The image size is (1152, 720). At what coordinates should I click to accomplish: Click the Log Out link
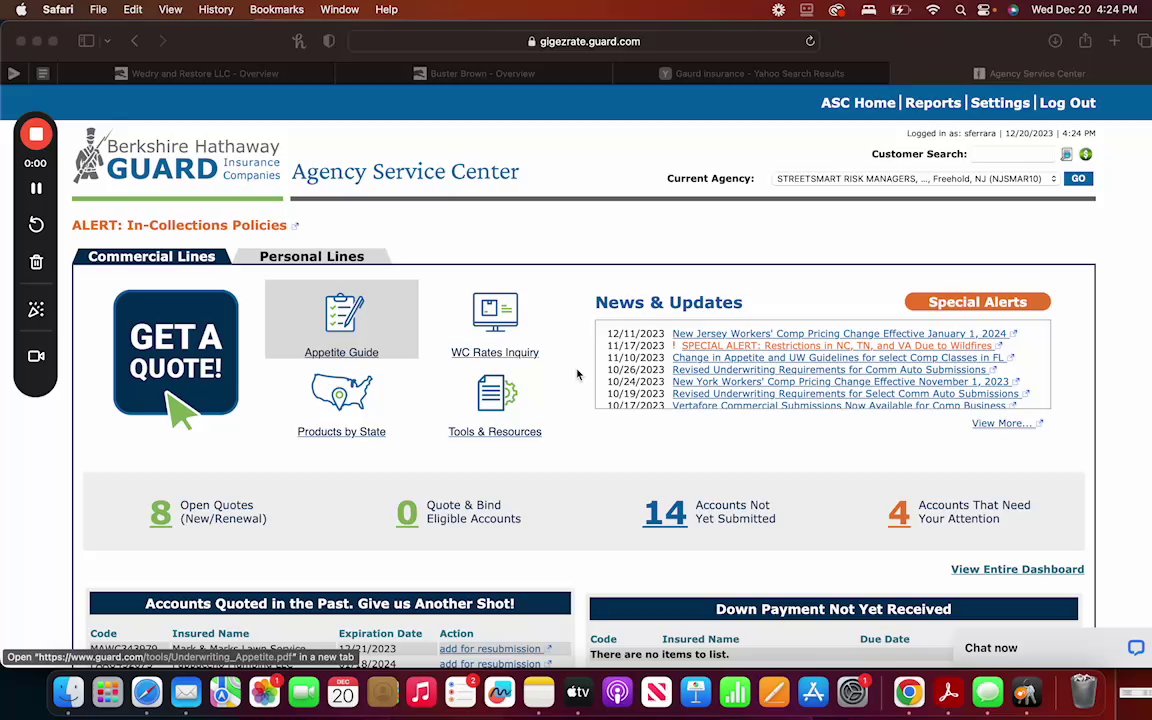pos(1068,103)
